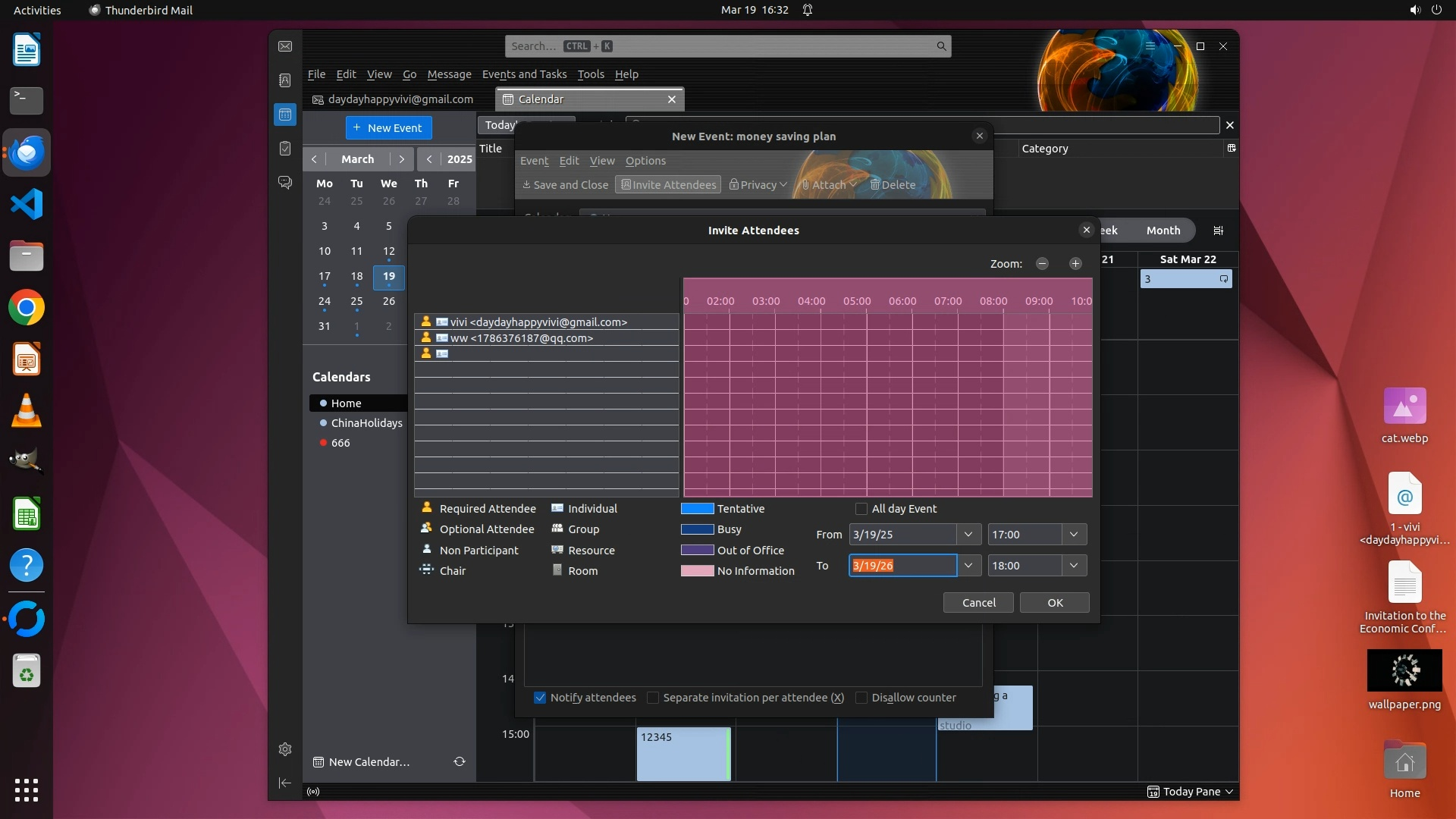Click Cancel in Invite Attendees dialog
Image resolution: width=1456 pixels, height=819 pixels.
pos(978,603)
